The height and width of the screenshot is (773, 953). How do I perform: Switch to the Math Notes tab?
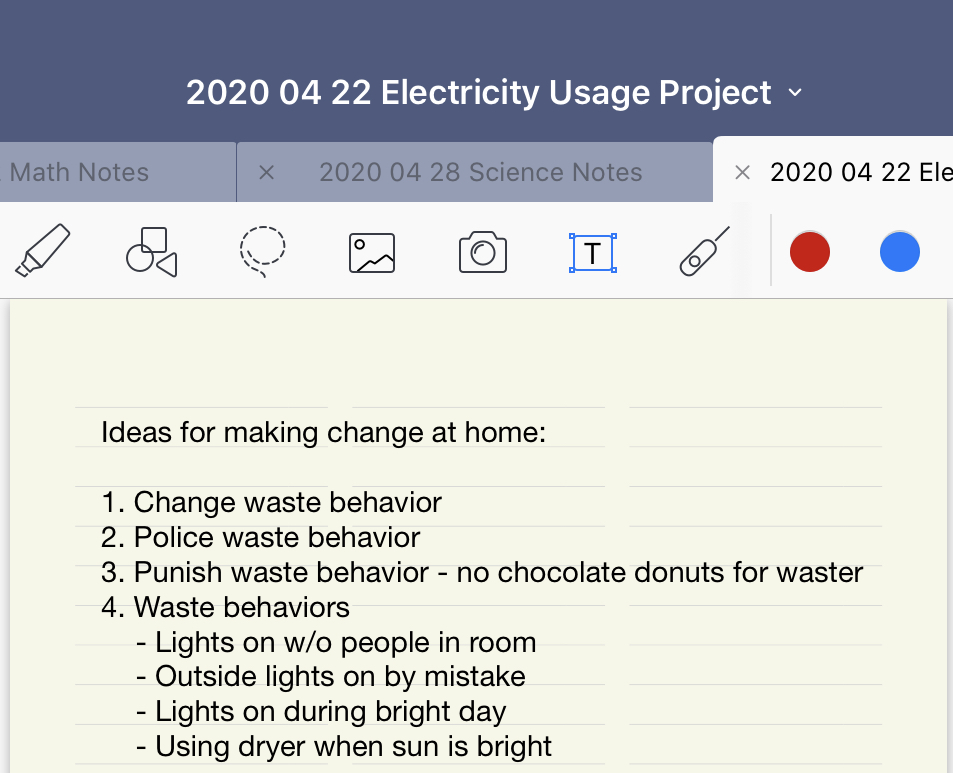[x=80, y=172]
